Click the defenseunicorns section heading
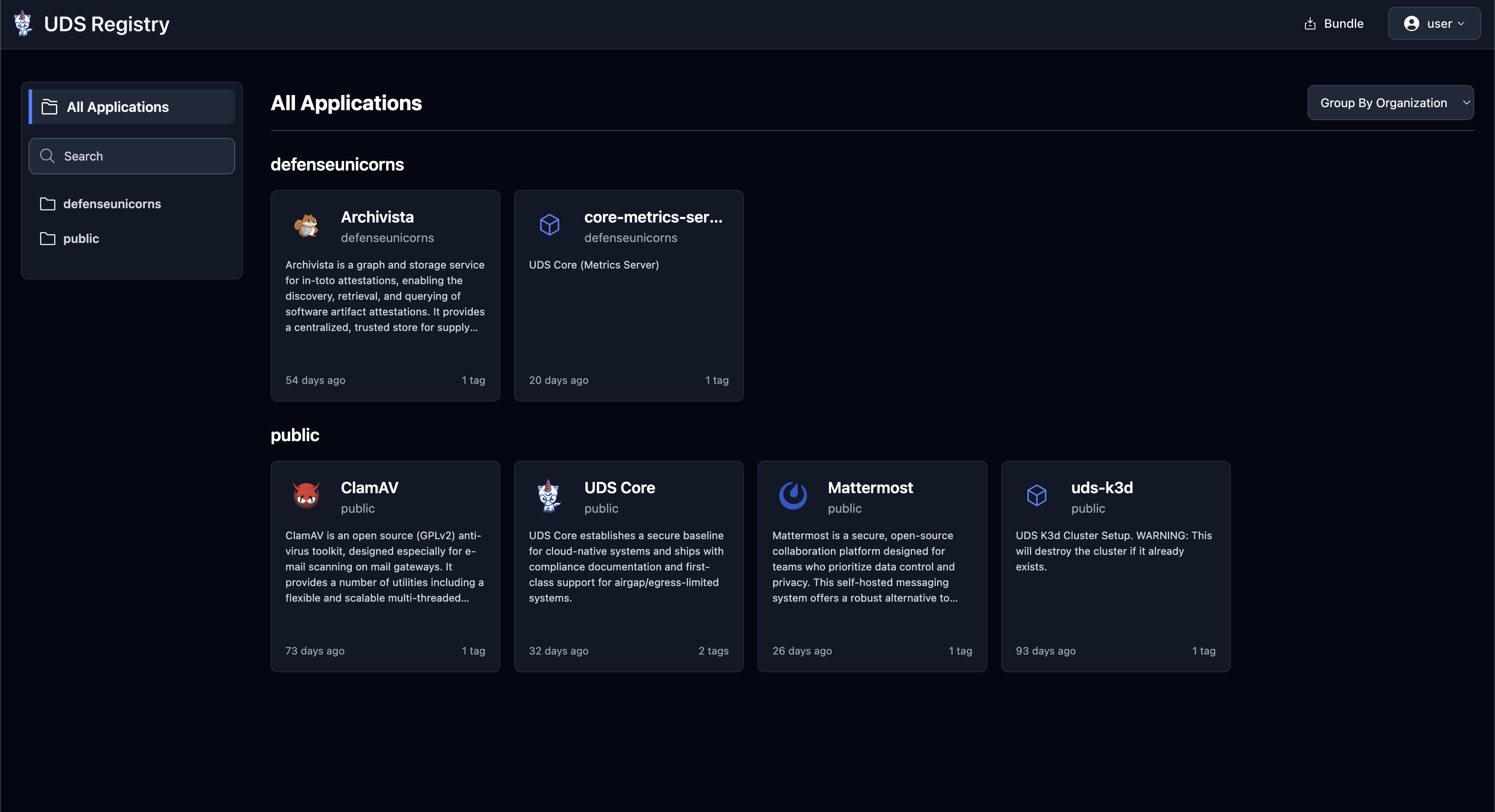 click(x=337, y=164)
